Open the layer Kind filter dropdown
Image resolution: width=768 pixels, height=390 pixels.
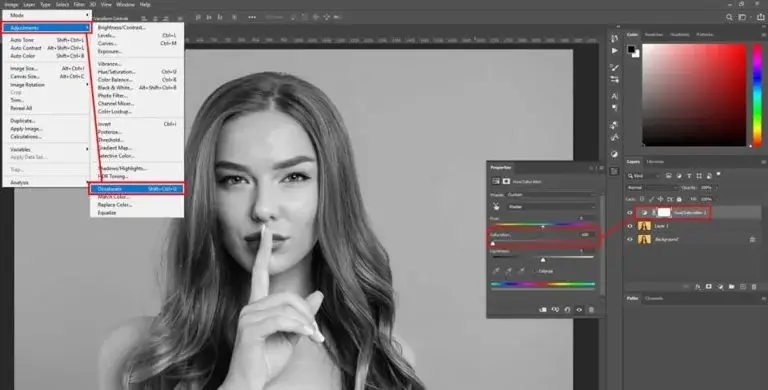pos(644,175)
